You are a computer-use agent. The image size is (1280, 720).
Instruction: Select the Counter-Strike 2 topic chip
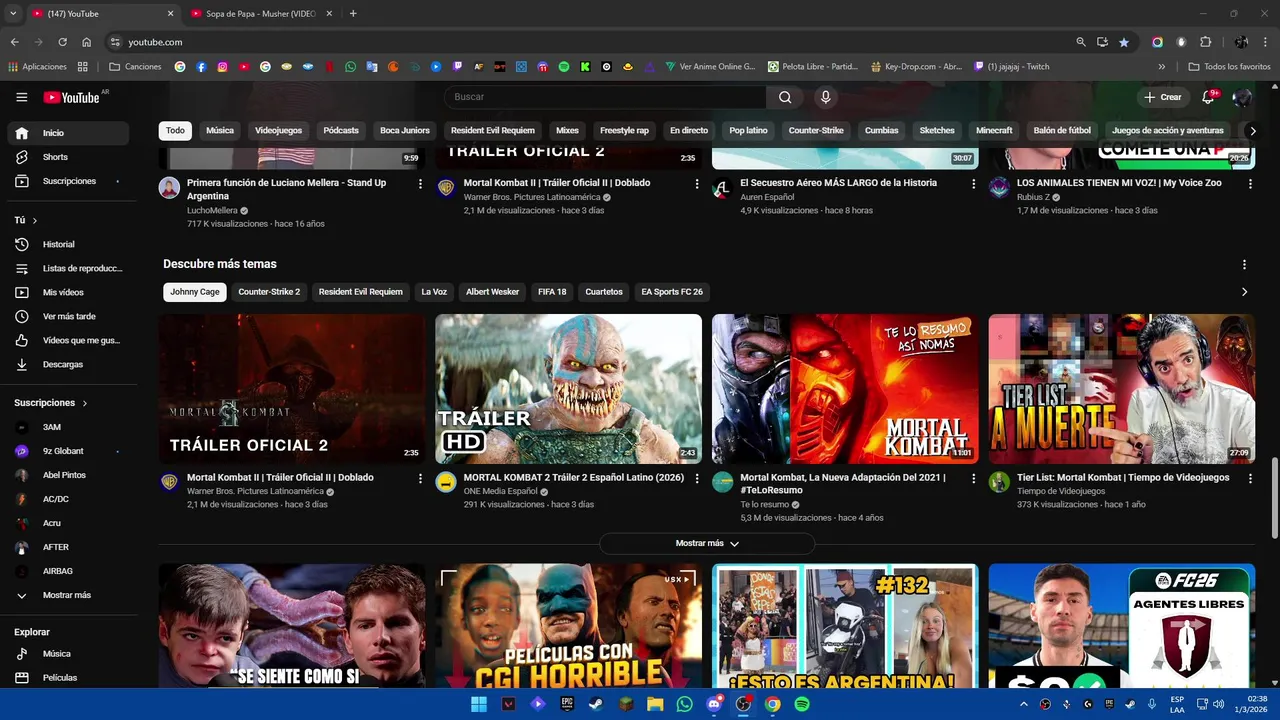(269, 292)
